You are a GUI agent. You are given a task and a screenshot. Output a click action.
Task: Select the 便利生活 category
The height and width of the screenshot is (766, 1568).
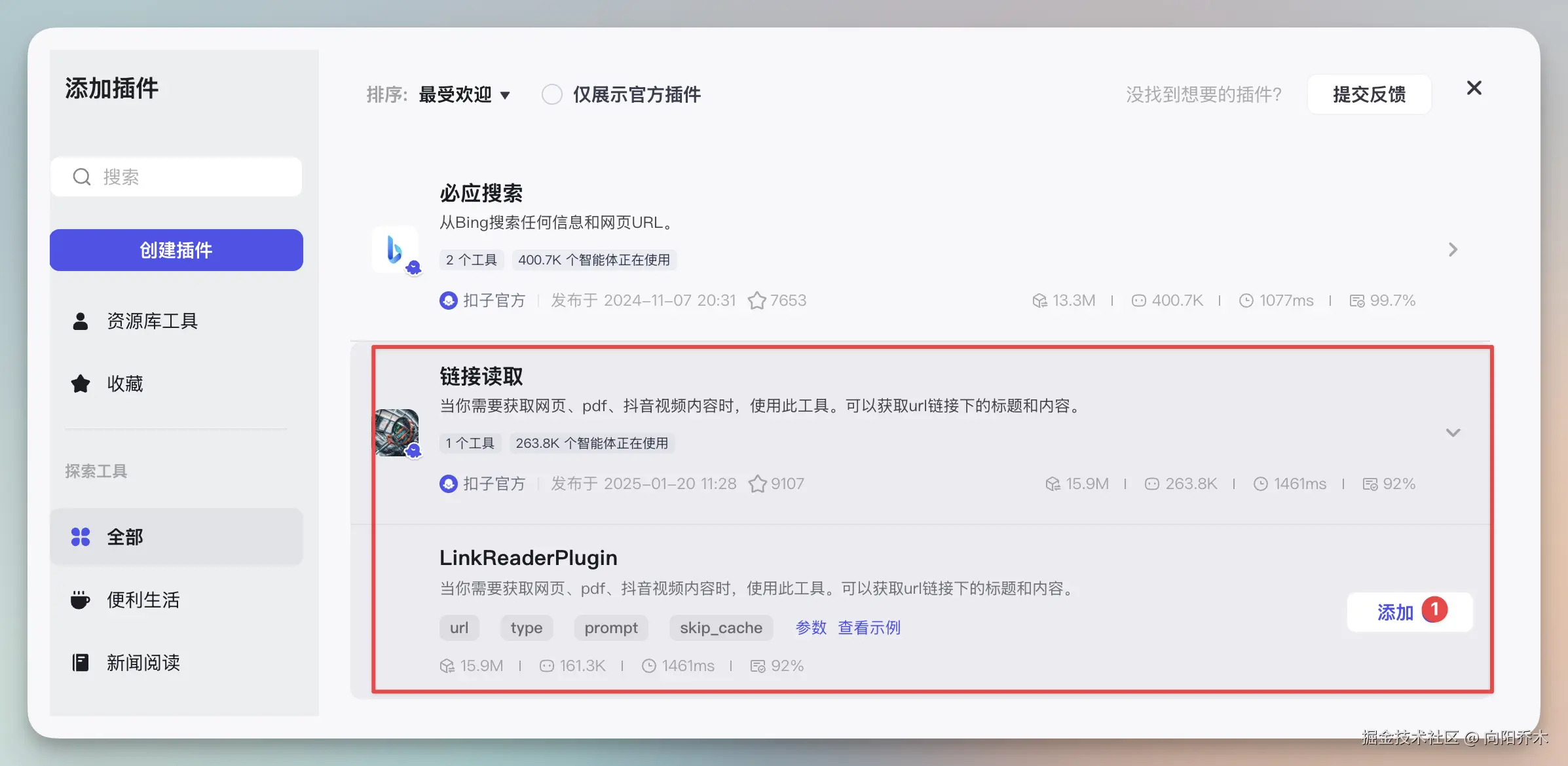[x=143, y=600]
